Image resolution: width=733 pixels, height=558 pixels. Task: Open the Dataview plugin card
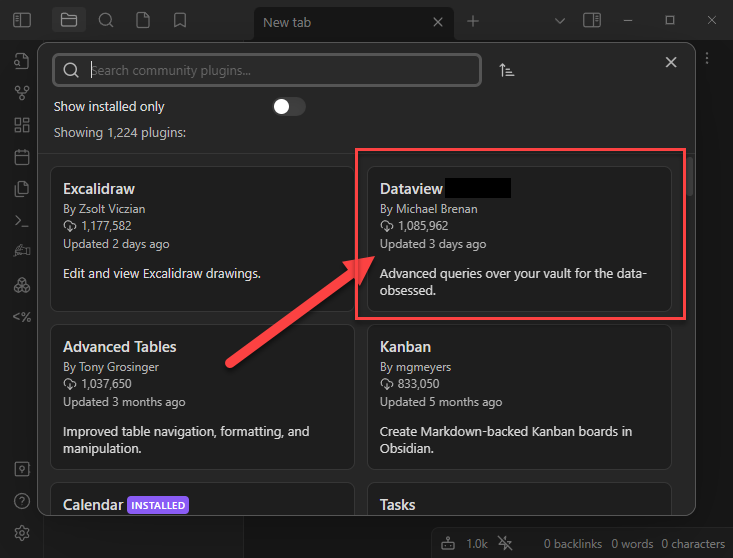coord(519,239)
